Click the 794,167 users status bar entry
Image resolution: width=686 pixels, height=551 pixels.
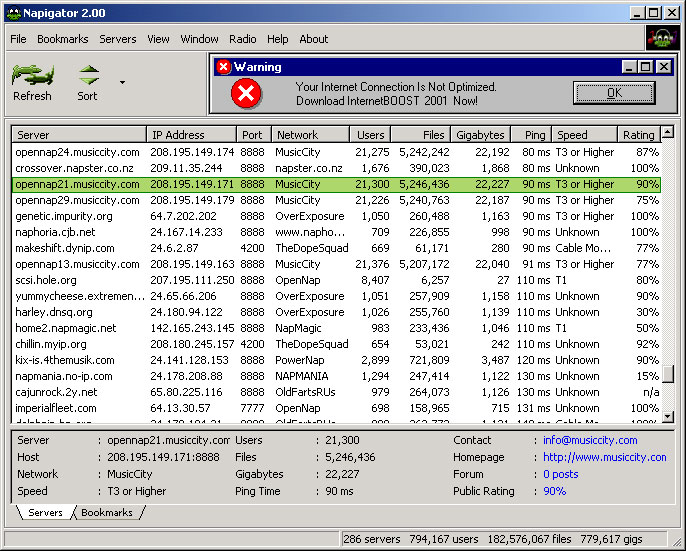(x=444, y=539)
